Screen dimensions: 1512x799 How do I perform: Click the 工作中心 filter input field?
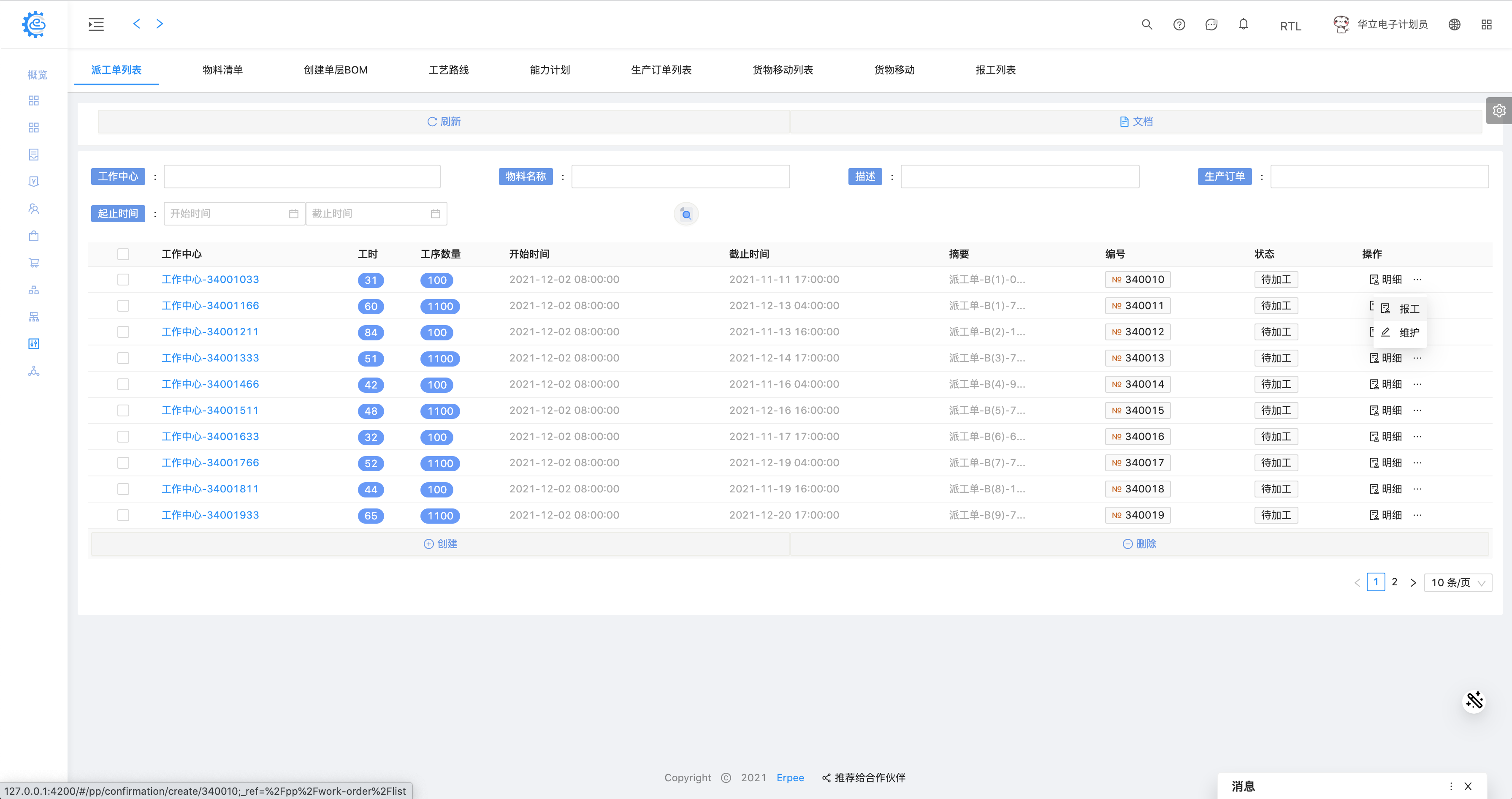302,177
